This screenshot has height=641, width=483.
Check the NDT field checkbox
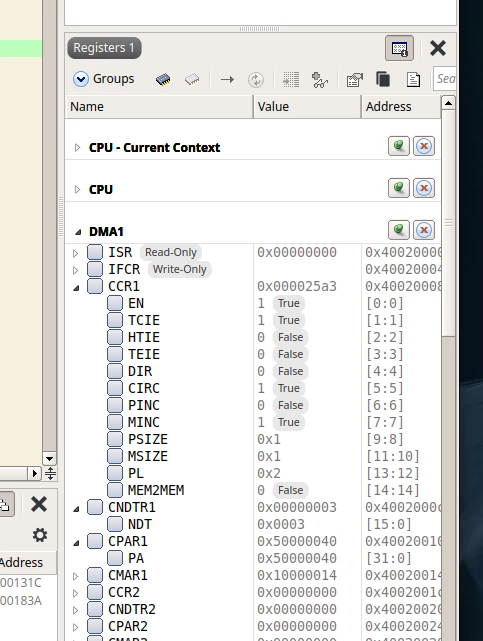click(115, 524)
